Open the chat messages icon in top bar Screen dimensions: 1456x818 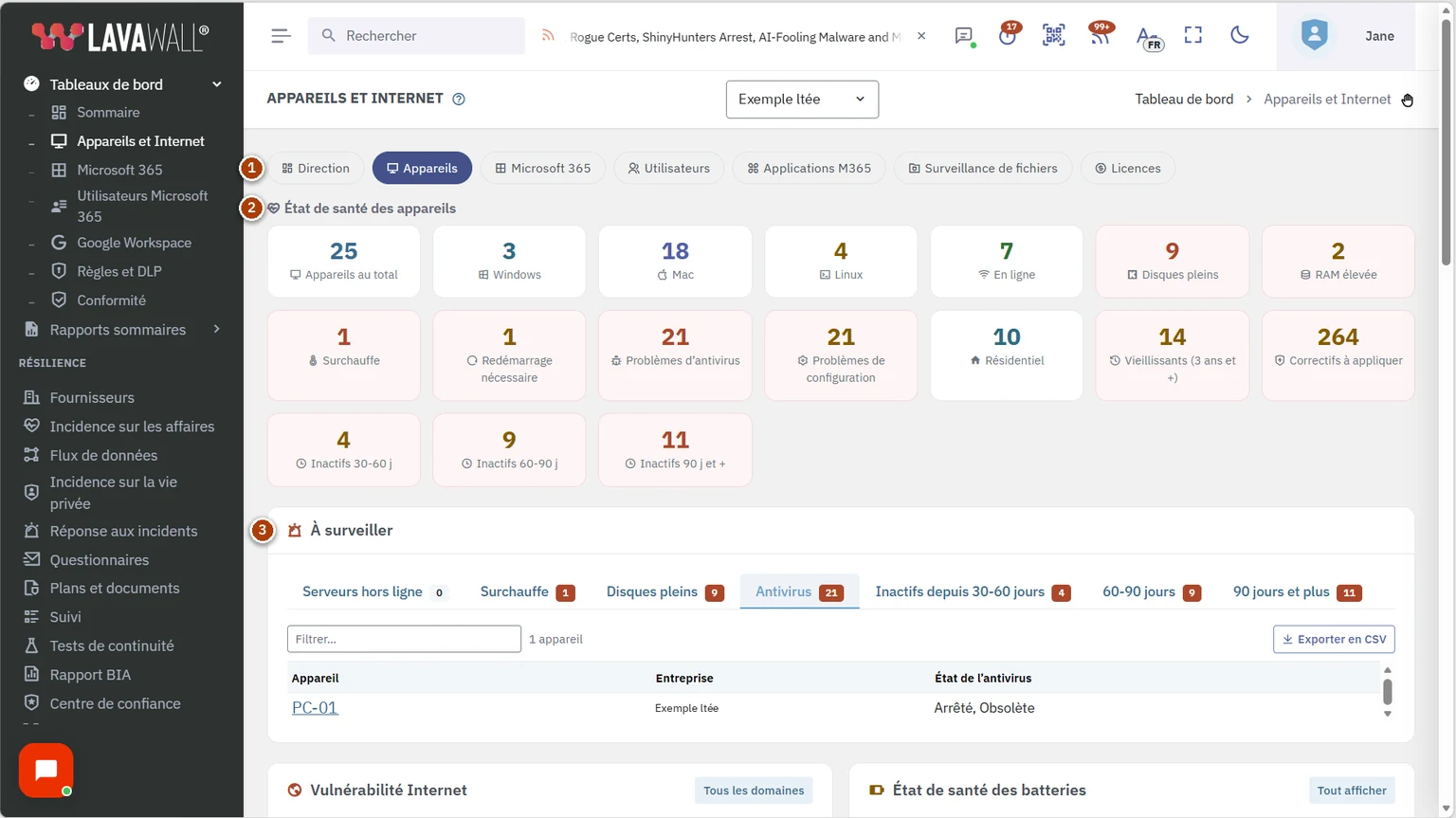click(964, 36)
